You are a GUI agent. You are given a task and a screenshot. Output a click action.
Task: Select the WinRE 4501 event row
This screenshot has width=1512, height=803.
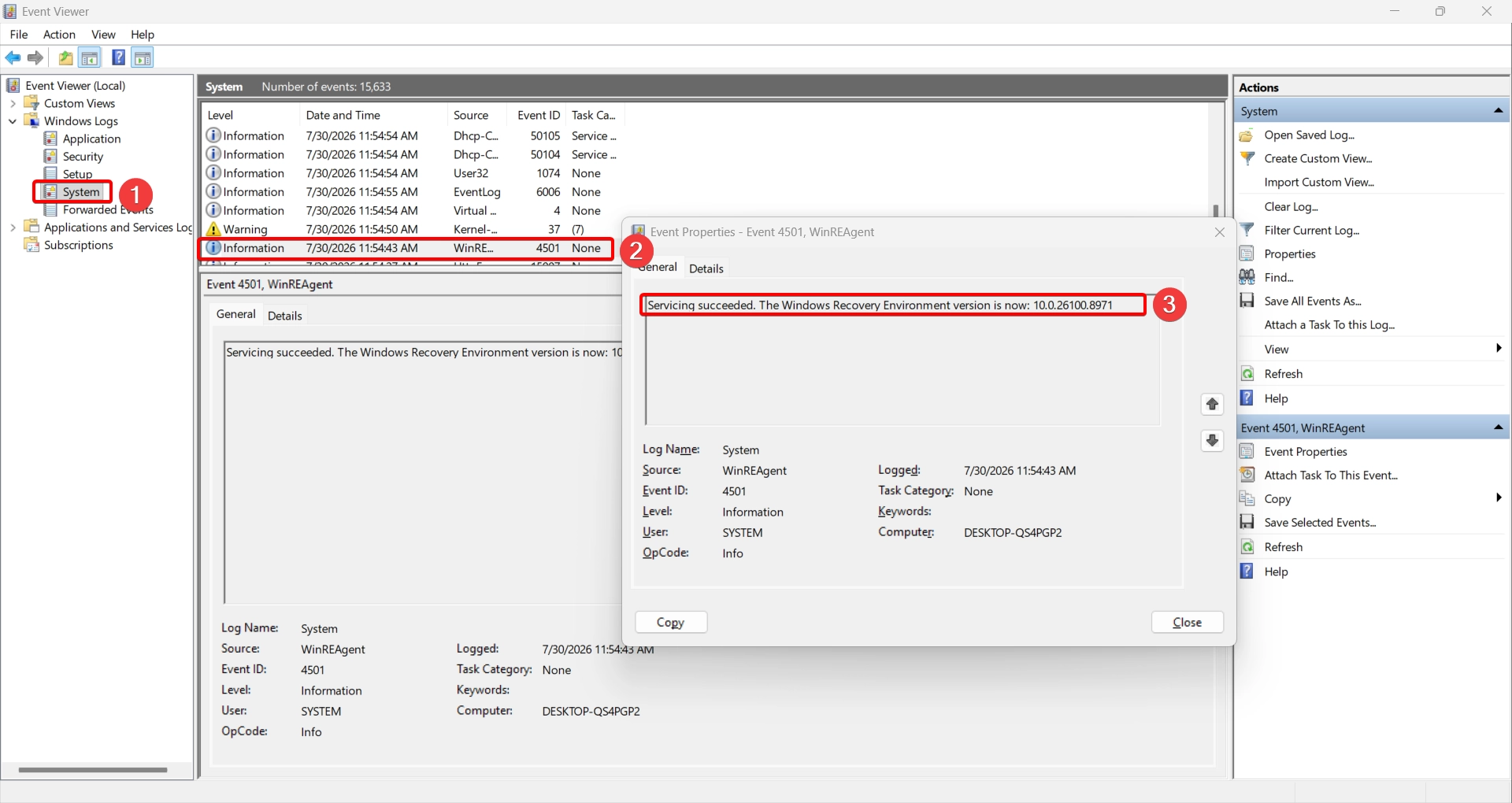tap(406, 248)
